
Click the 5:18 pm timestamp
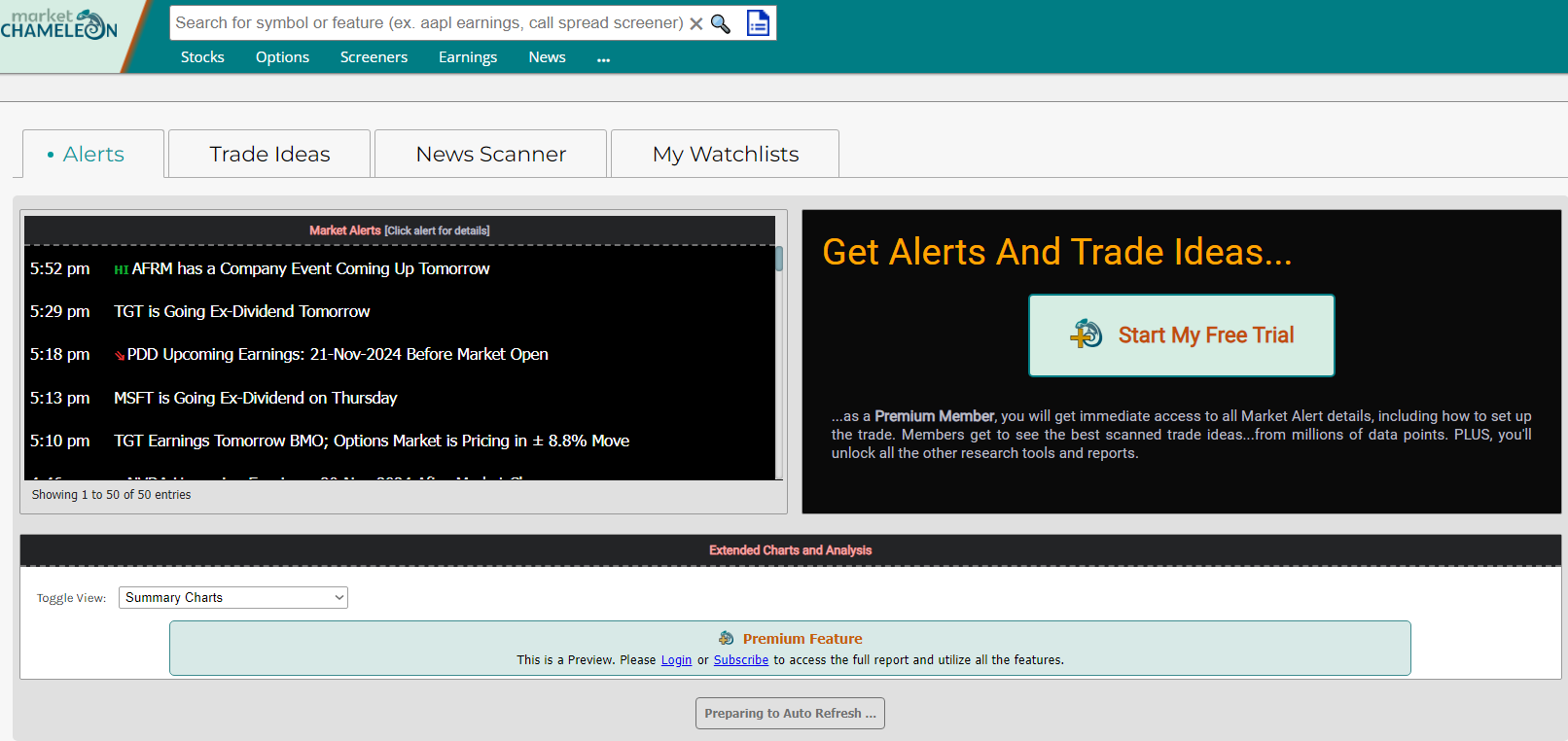(x=59, y=354)
